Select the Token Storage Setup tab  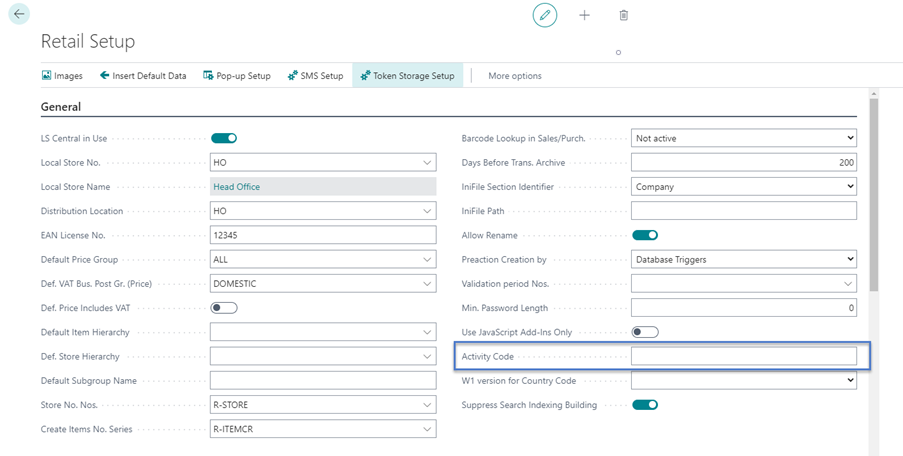(408, 76)
